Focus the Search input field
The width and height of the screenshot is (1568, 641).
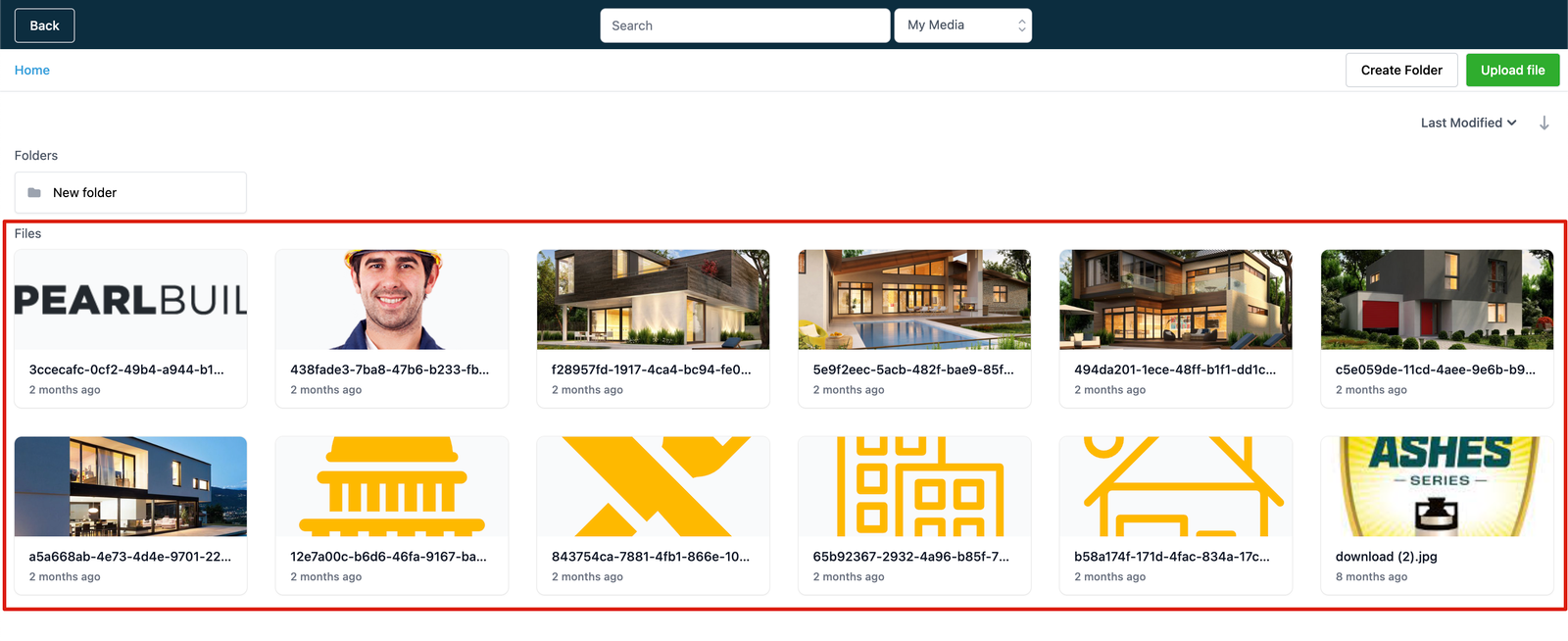[744, 25]
